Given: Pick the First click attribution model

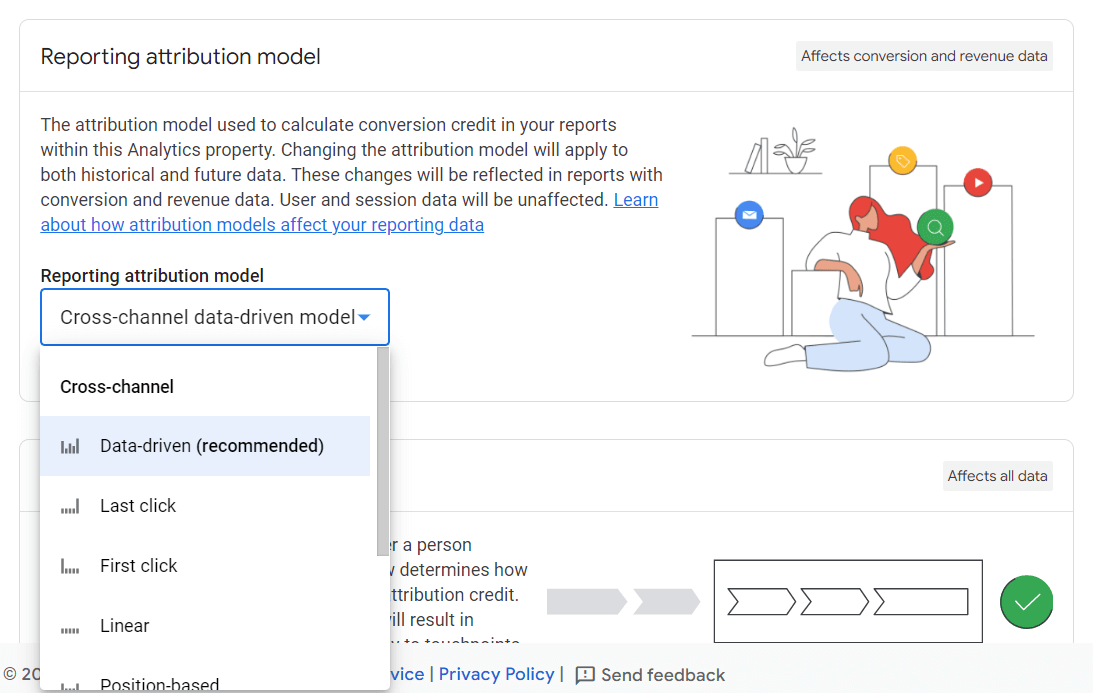Looking at the screenshot, I should click(x=205, y=566).
